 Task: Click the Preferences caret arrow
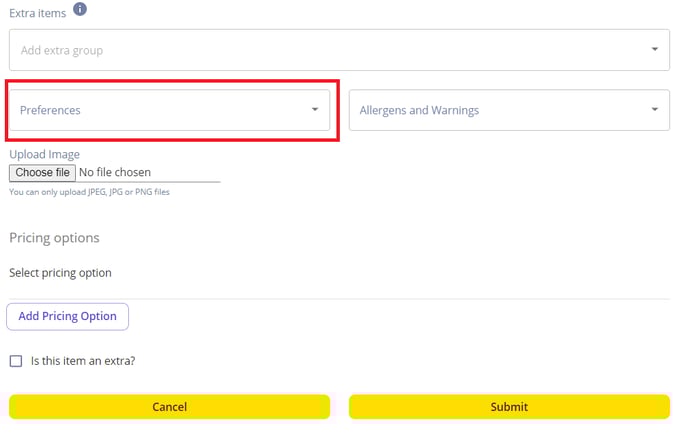pyautogui.click(x=315, y=109)
